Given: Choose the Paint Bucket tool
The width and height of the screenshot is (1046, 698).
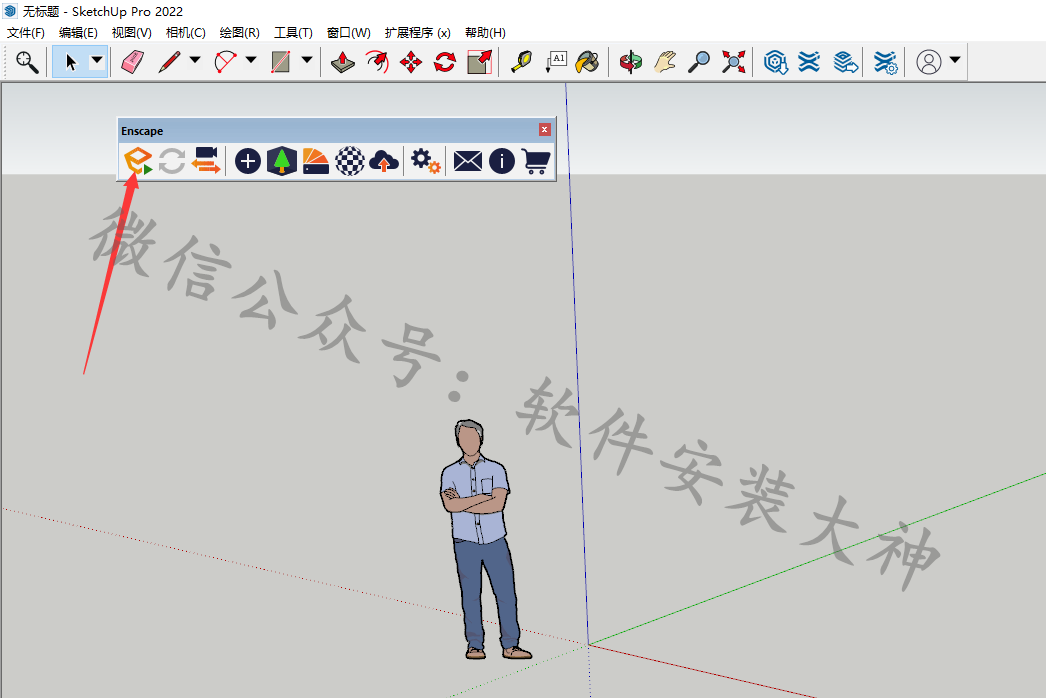Looking at the screenshot, I should 588,62.
